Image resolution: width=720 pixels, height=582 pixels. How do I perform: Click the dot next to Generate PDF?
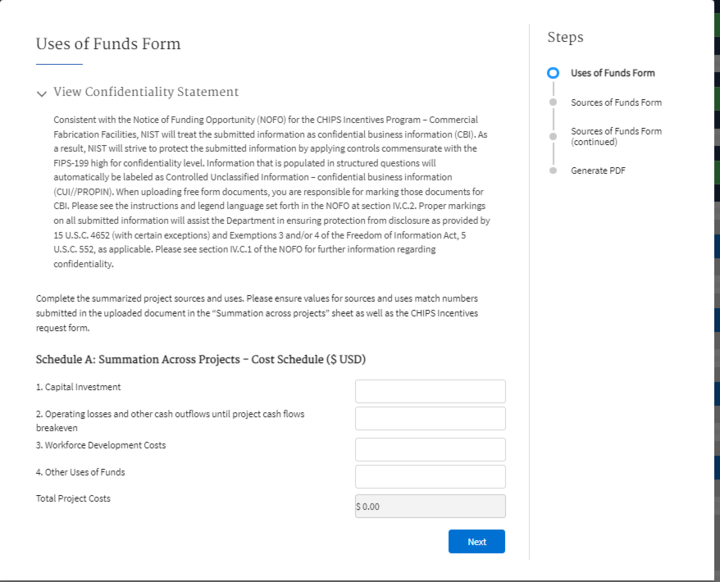[552, 171]
